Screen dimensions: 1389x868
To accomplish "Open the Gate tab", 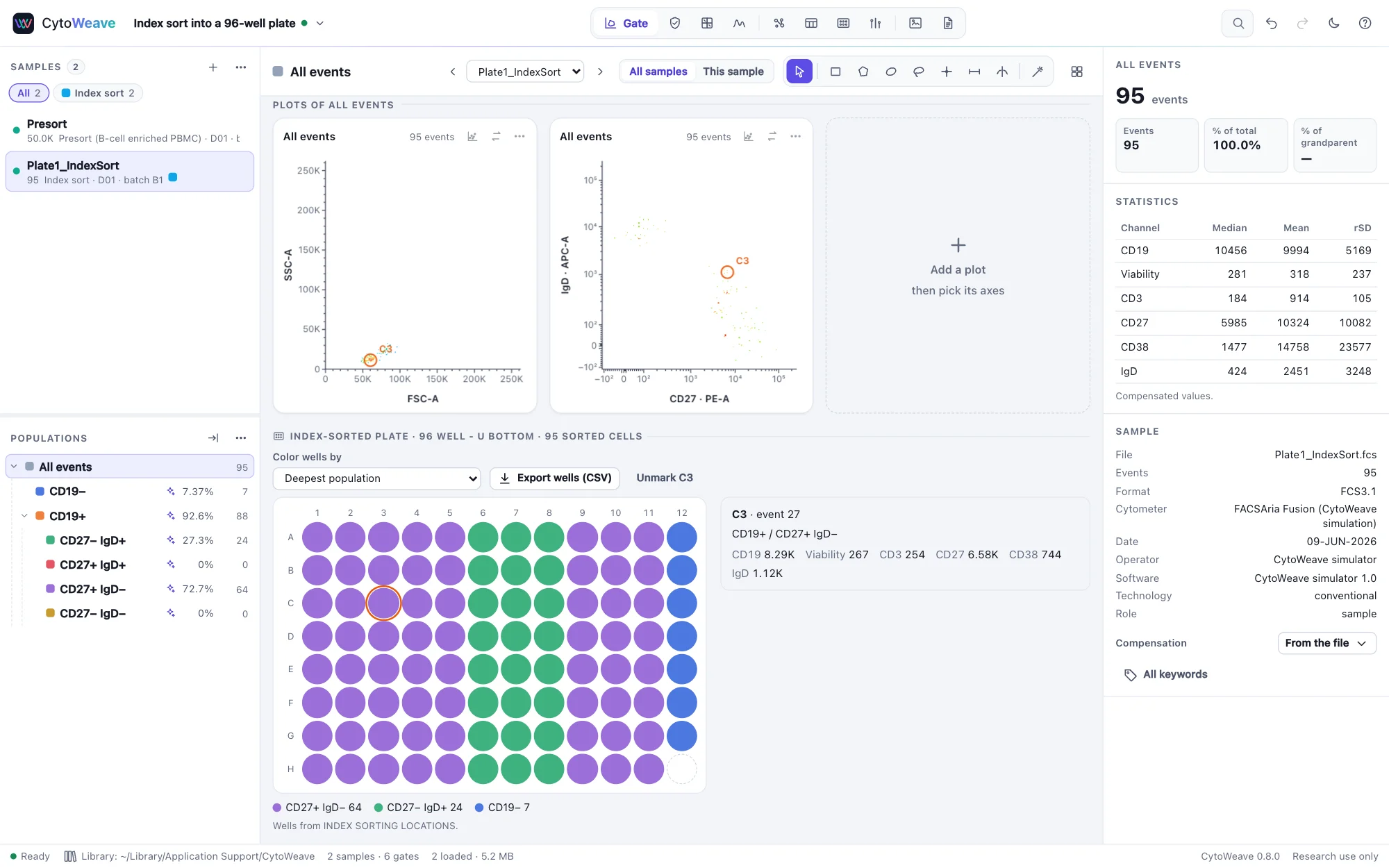I will coord(626,23).
